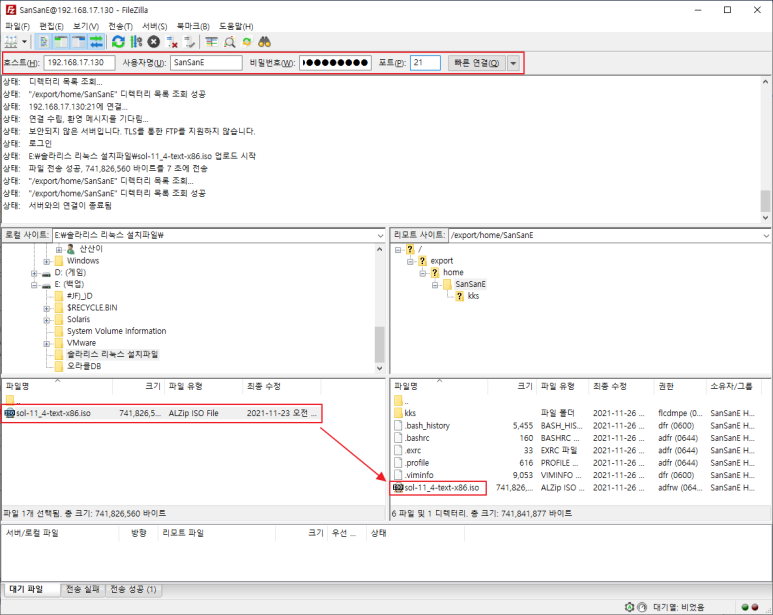Expand the Windows folder in local tree
This screenshot has width=773, height=615.
pyautogui.click(x=46, y=261)
